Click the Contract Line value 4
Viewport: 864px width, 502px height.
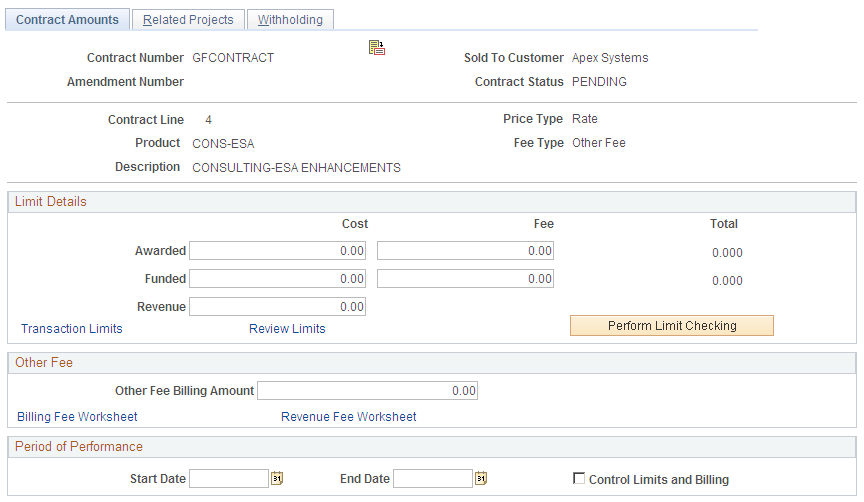pos(208,120)
